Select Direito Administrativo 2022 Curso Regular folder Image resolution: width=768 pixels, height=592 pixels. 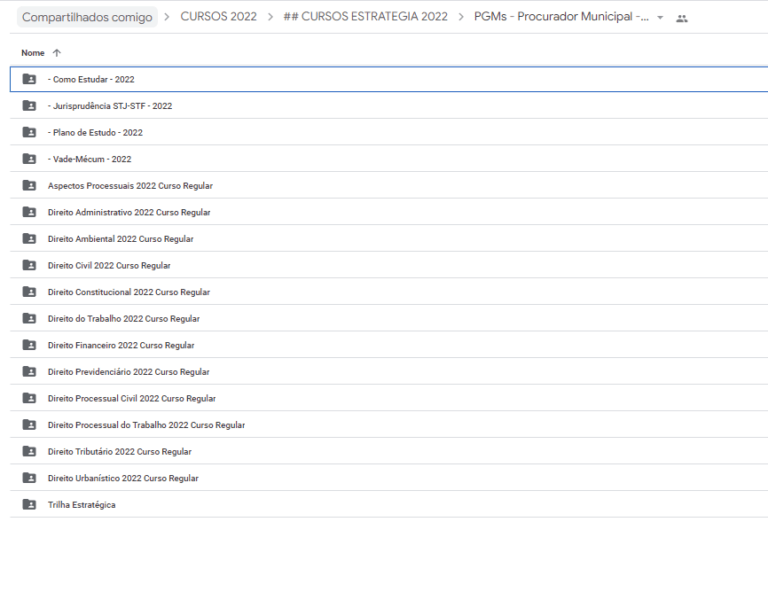pyautogui.click(x=389, y=212)
